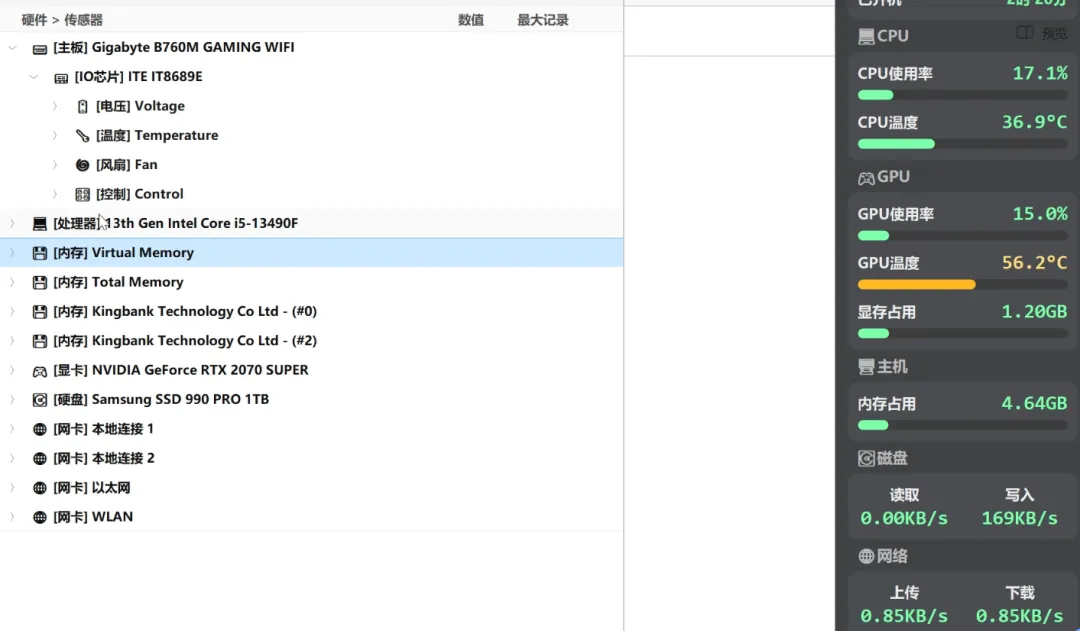Click memory icon for Kingbank (#0)
Image resolution: width=1080 pixels, height=631 pixels.
click(x=40, y=312)
